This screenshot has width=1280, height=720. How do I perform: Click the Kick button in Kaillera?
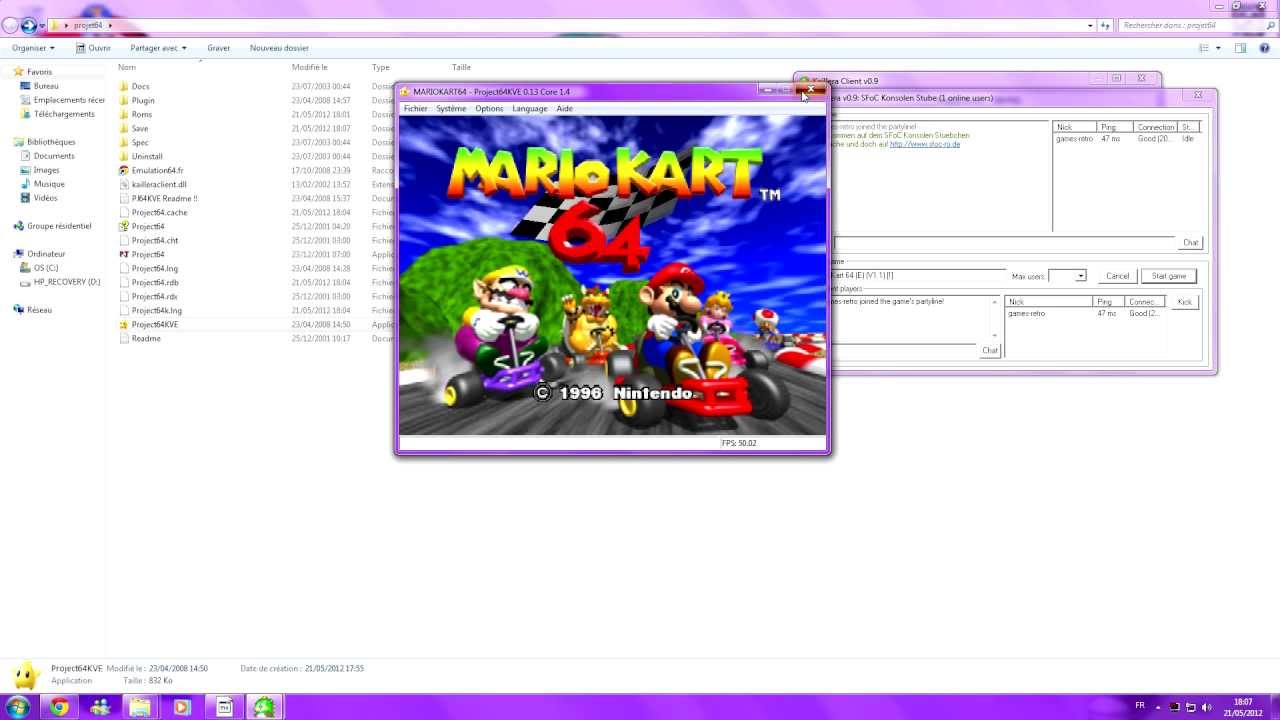[x=1185, y=302]
